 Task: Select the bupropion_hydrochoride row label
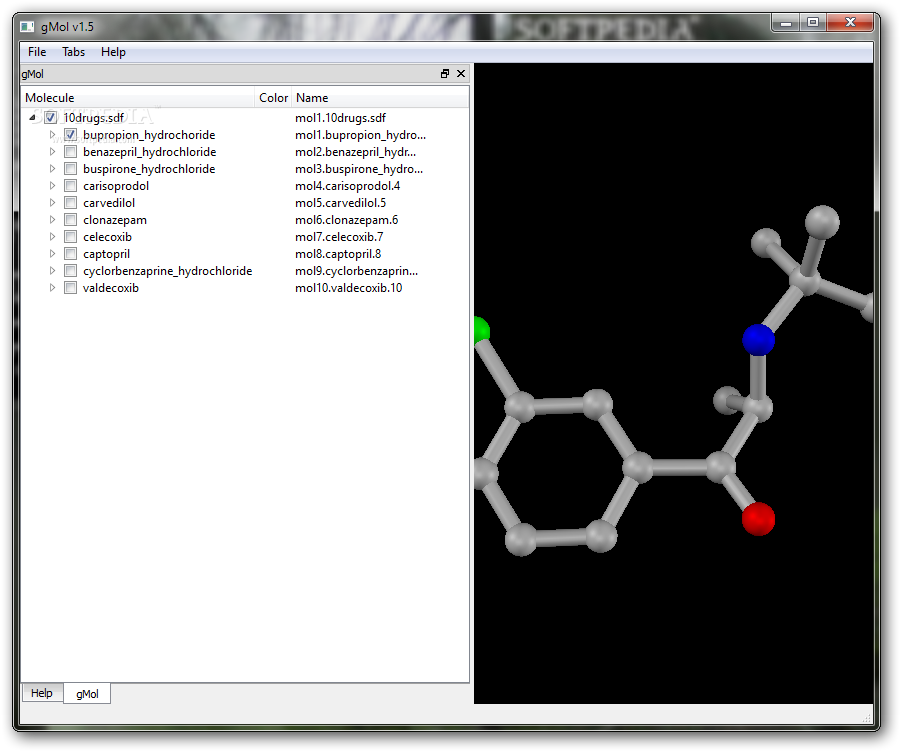[x=149, y=134]
